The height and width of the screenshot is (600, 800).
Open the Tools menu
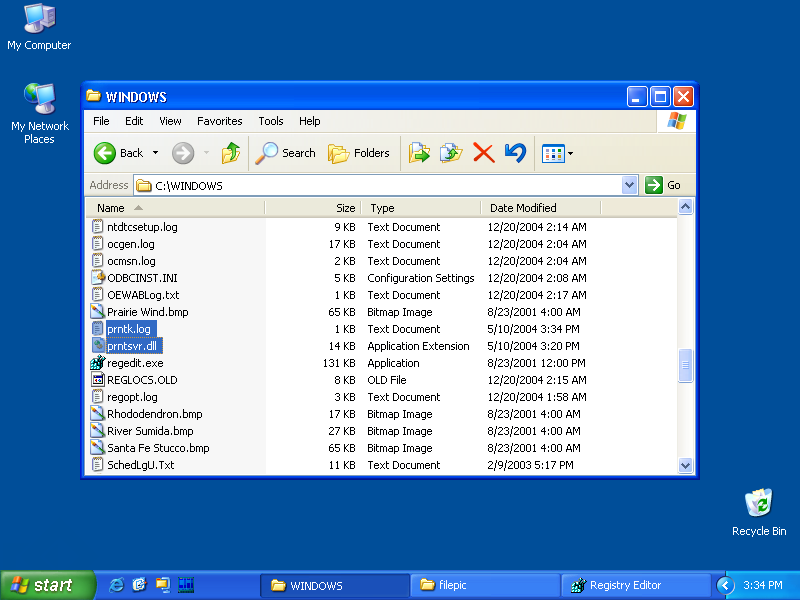[x=270, y=121]
